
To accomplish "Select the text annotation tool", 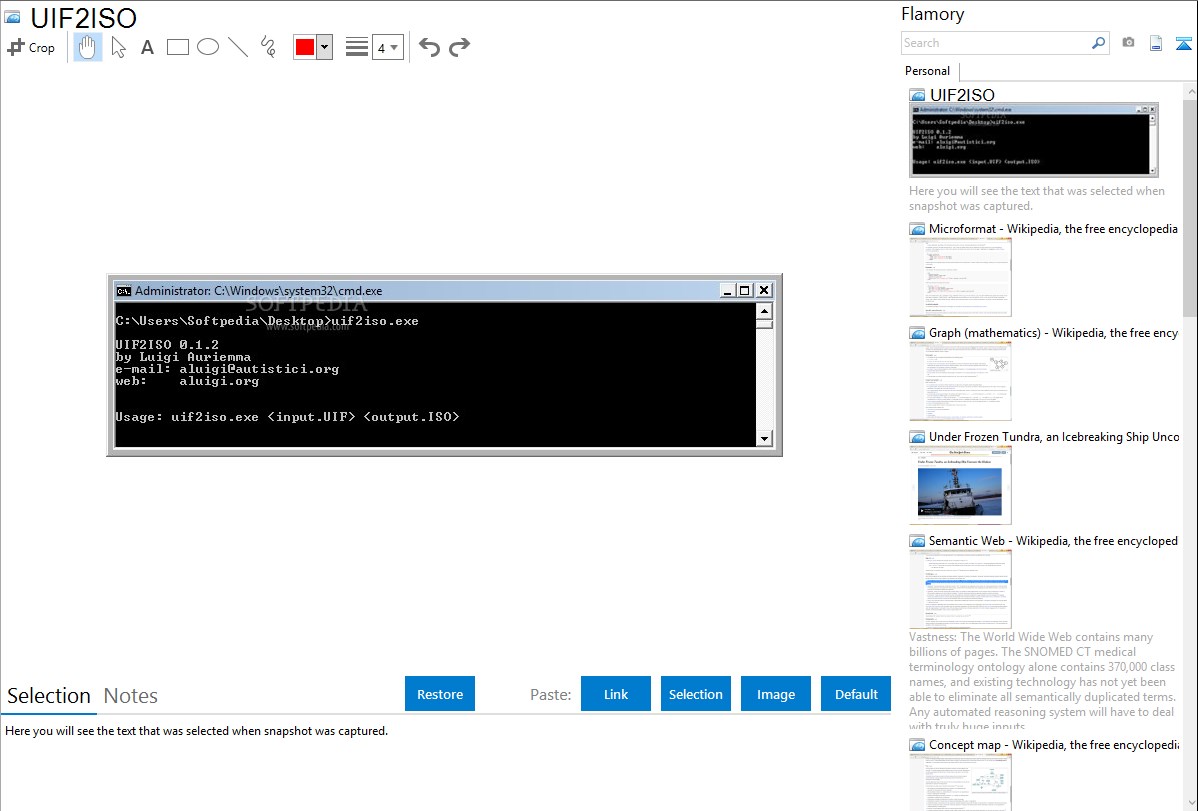I will tap(147, 47).
